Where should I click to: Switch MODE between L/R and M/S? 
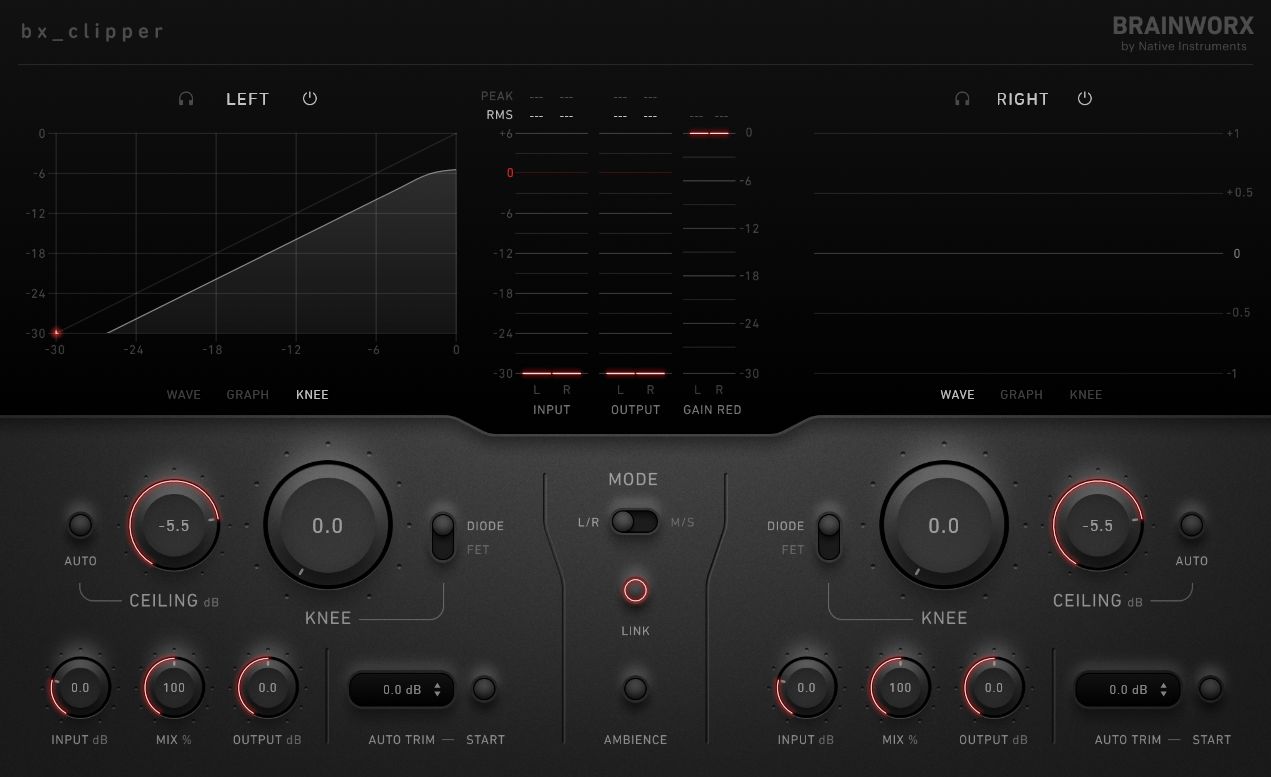click(635, 521)
